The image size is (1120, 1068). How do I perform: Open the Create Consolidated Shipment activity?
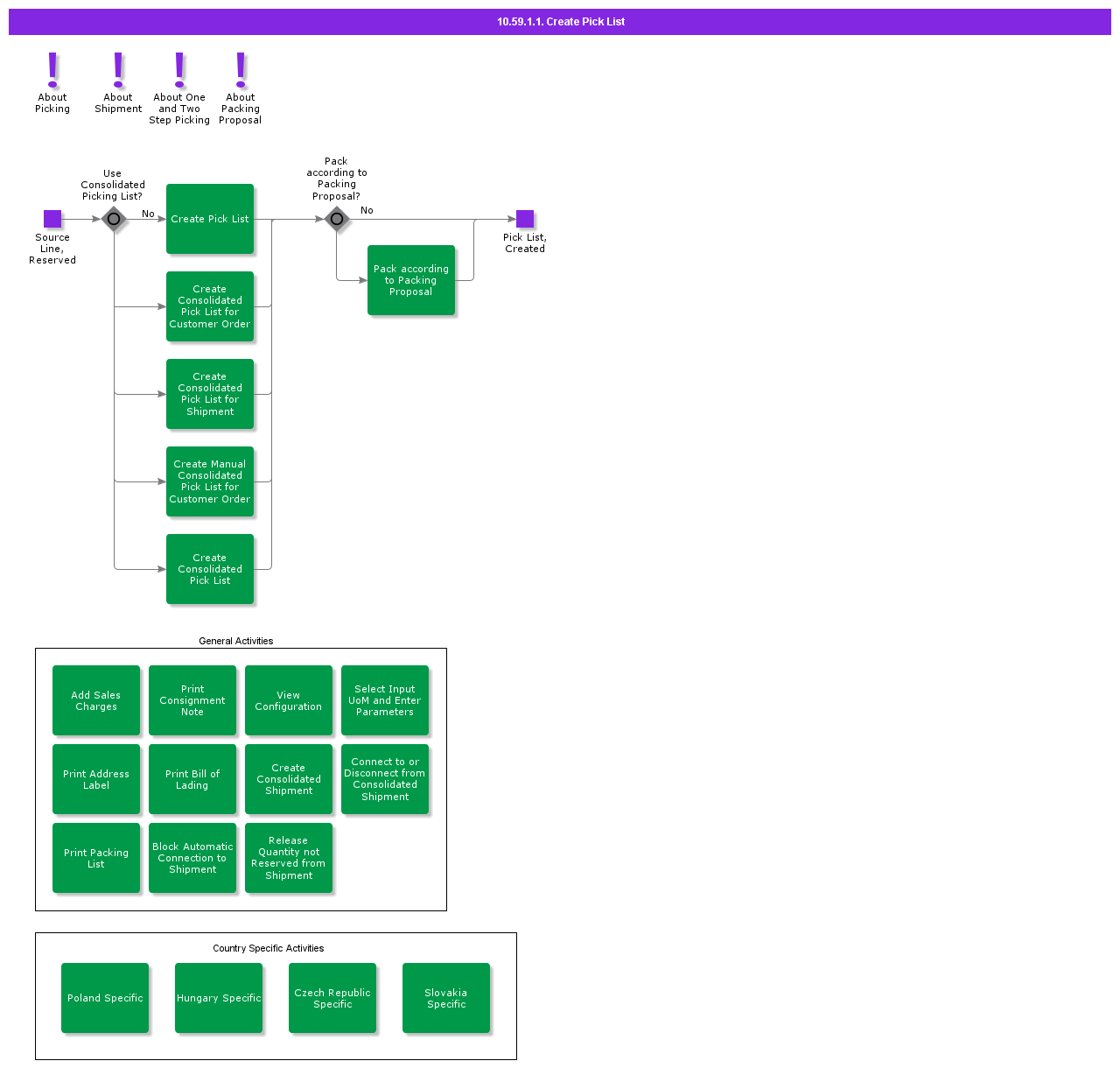click(x=289, y=779)
